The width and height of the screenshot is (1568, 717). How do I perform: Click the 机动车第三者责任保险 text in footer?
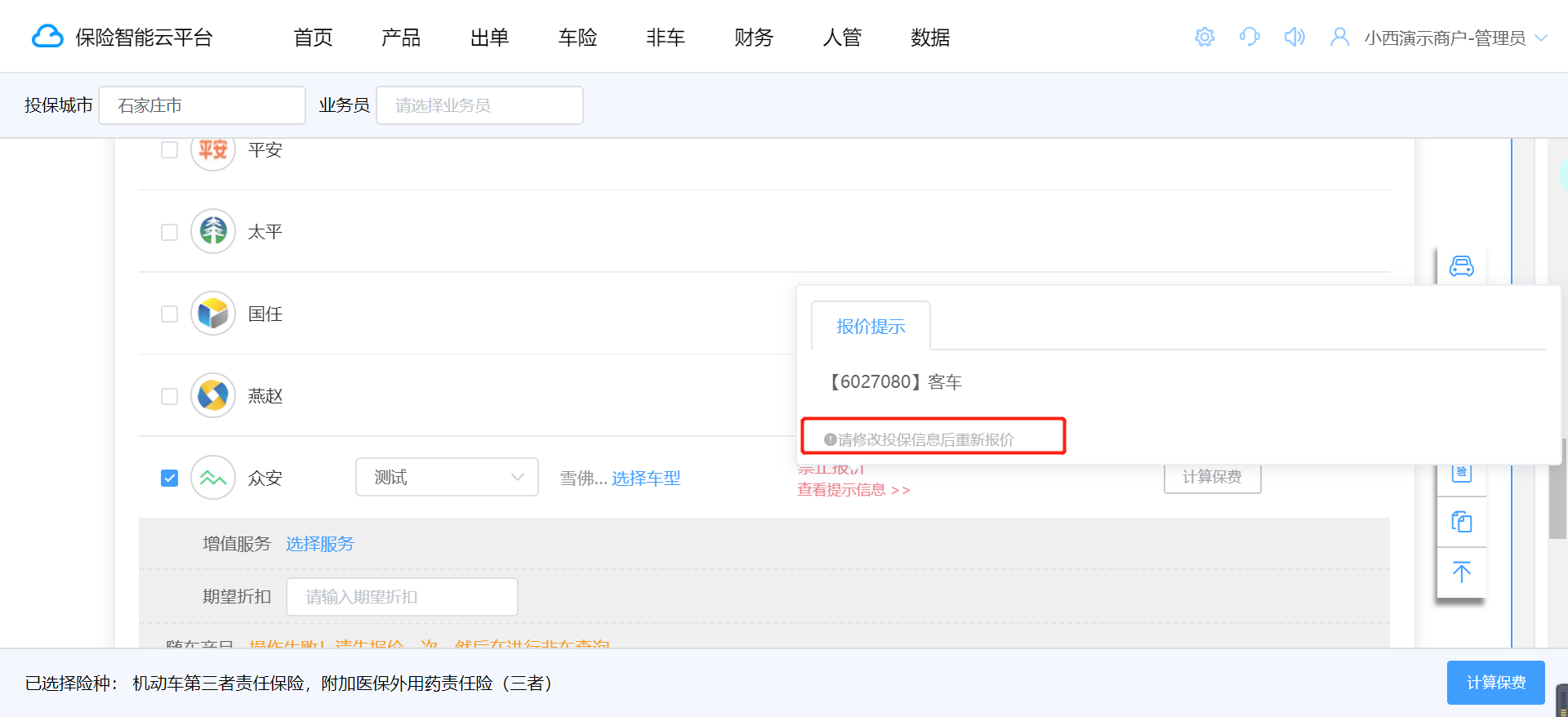coord(218,683)
